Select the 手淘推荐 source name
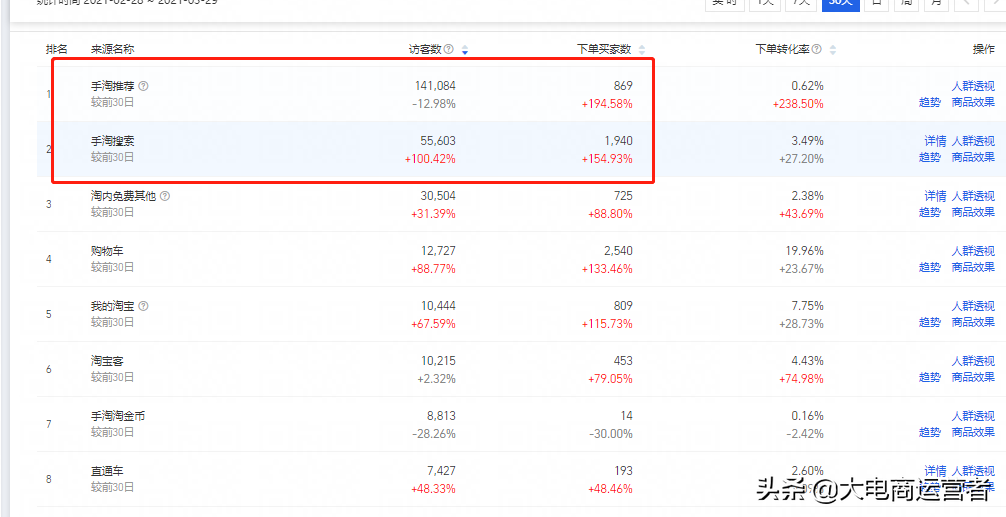 click(112, 86)
